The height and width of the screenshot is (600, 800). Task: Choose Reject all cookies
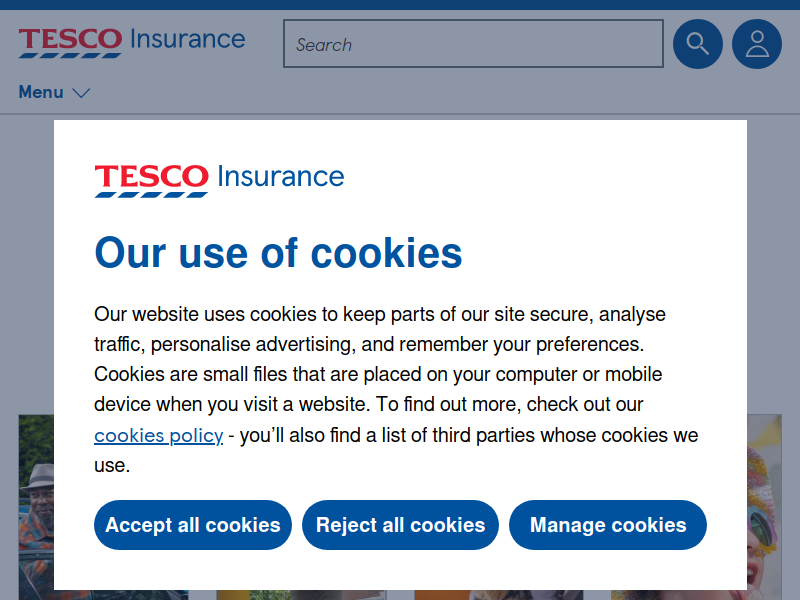point(400,525)
